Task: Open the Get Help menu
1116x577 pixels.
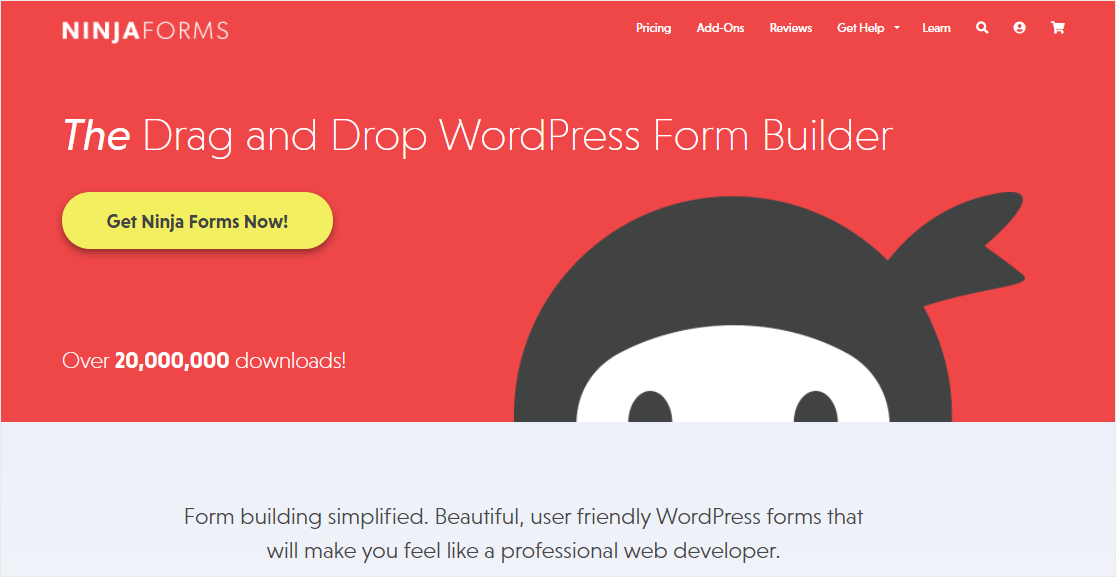Action: click(860, 28)
